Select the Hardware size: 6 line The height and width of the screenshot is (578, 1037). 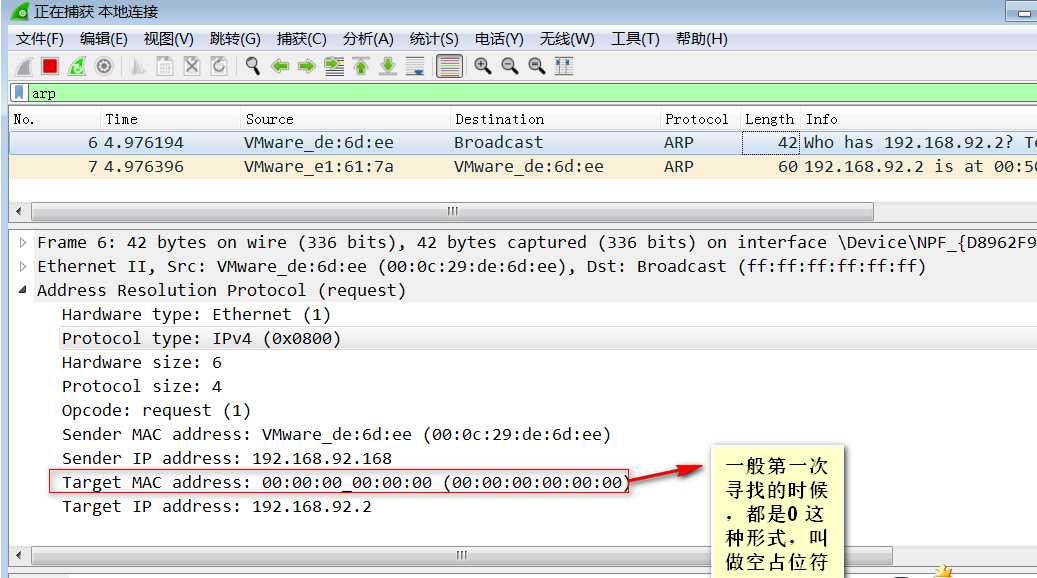(x=142, y=362)
